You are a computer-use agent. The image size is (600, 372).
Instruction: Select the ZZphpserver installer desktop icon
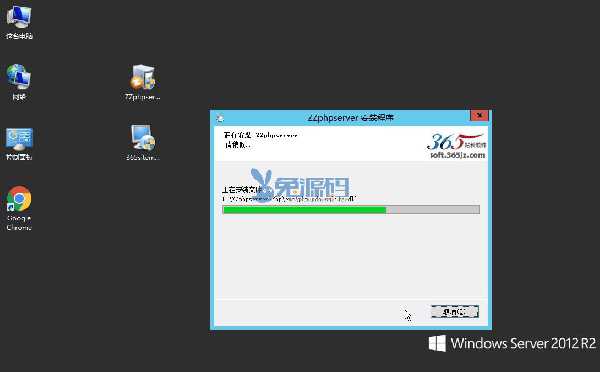point(142,82)
